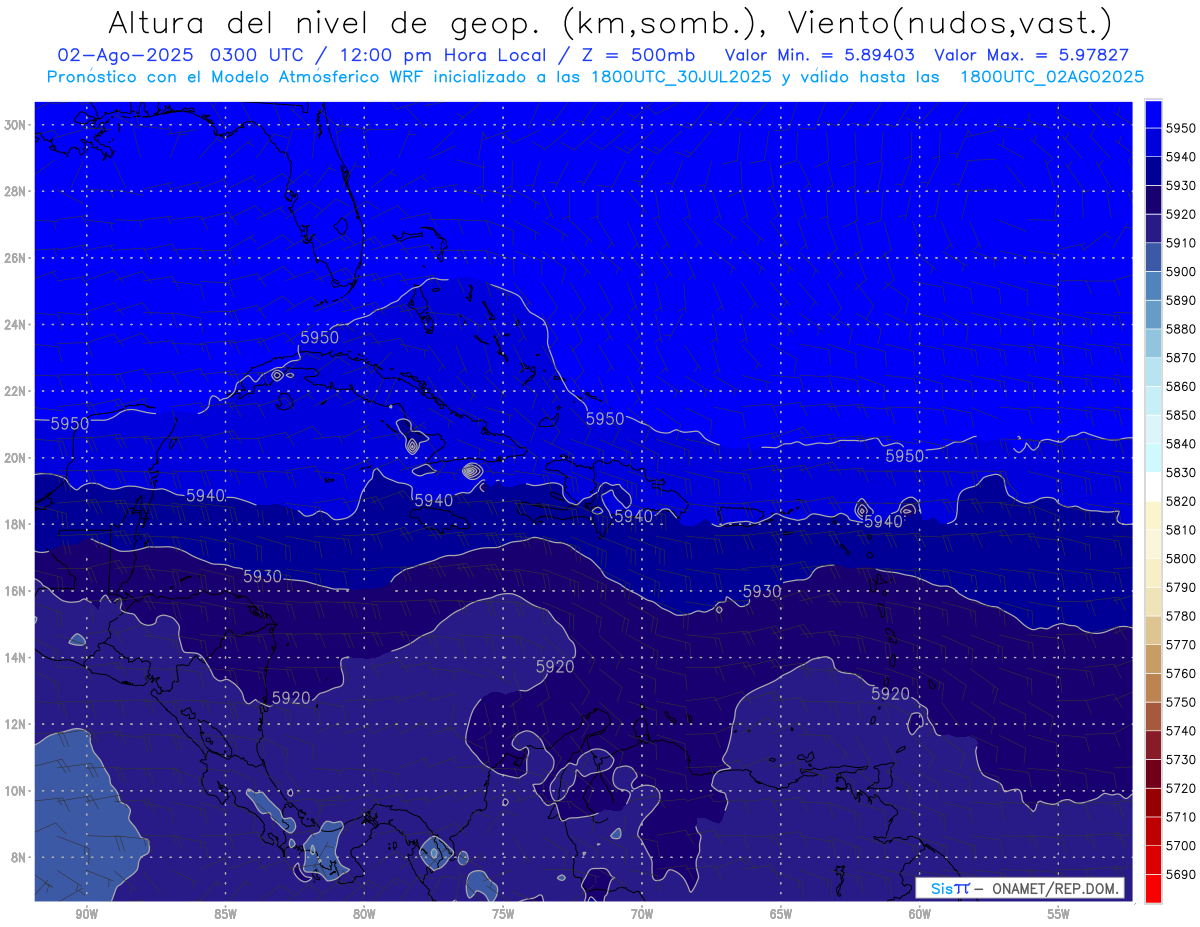Click the 30N latitude label
Image resolution: width=1200 pixels, height=927 pixels.
pyautogui.click(x=15, y=125)
